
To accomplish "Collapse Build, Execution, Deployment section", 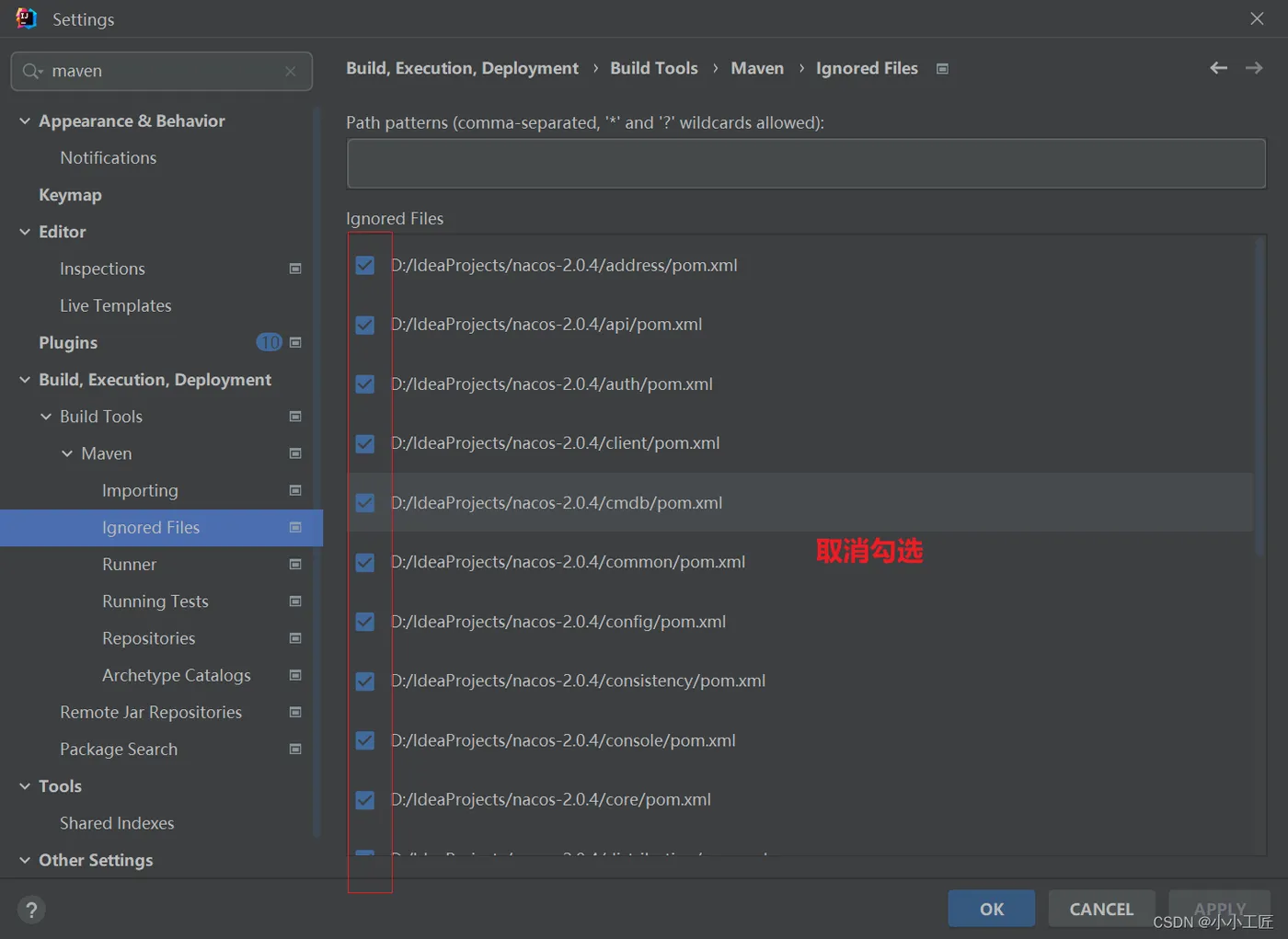I will (25, 380).
